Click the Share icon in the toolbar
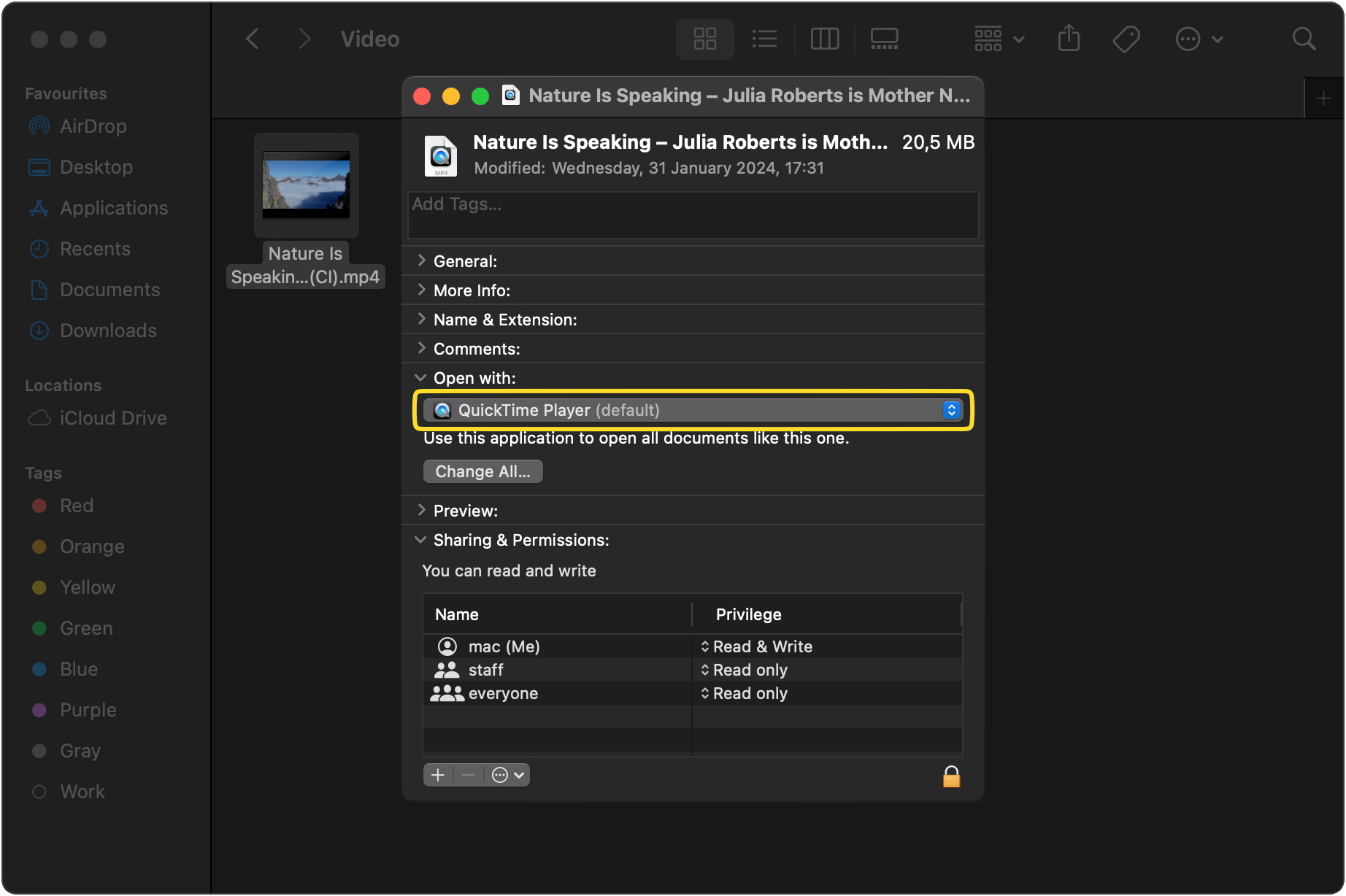 pos(1069,39)
